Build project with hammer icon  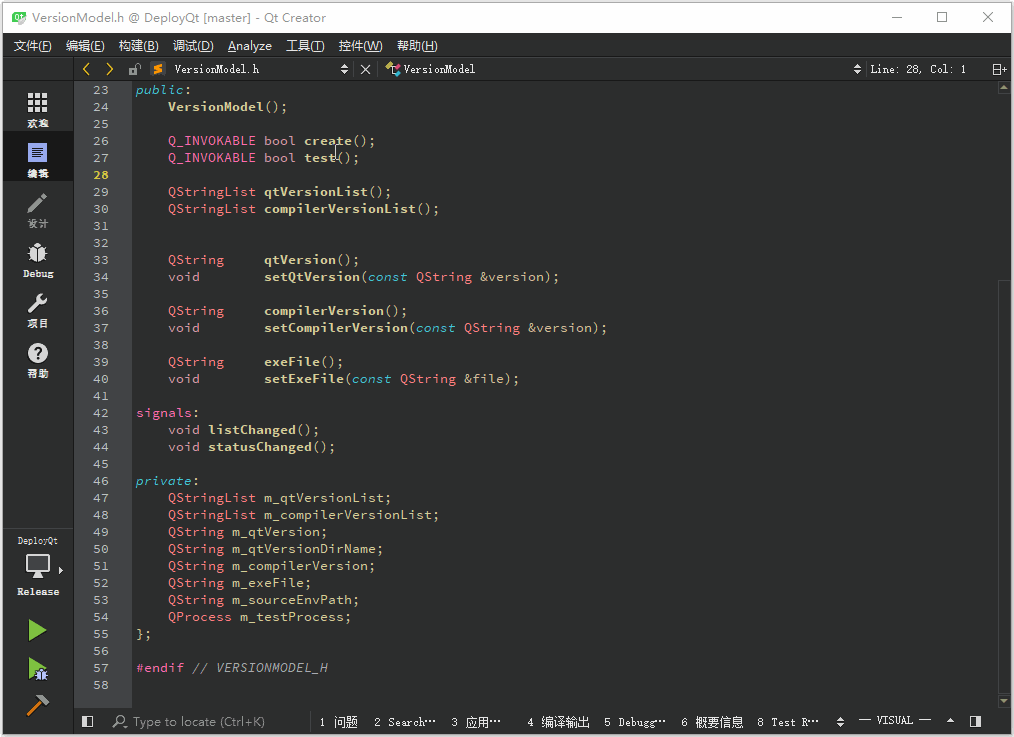[38, 705]
